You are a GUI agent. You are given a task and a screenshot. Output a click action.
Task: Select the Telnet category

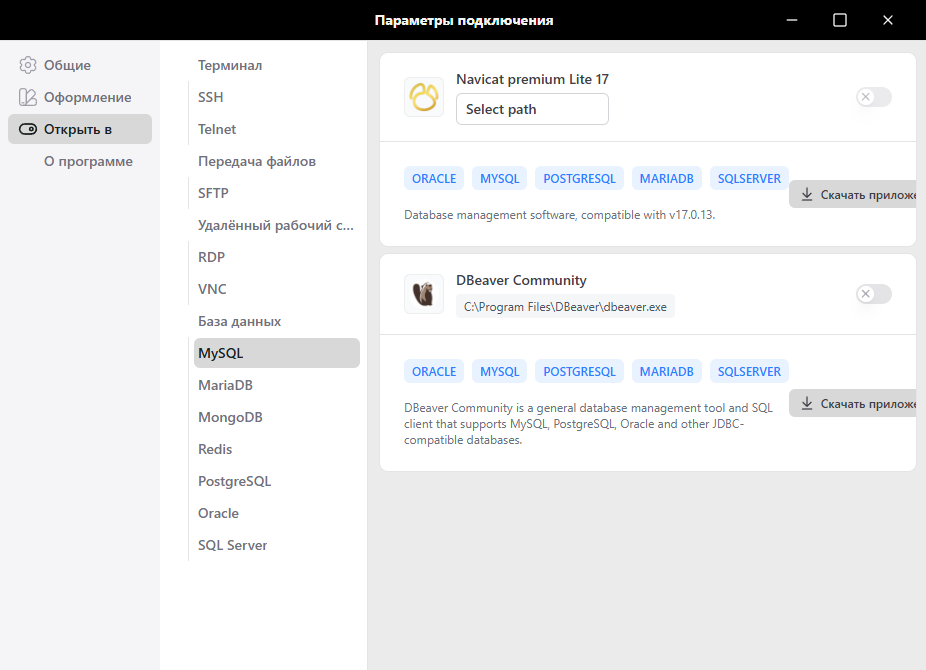click(x=276, y=129)
